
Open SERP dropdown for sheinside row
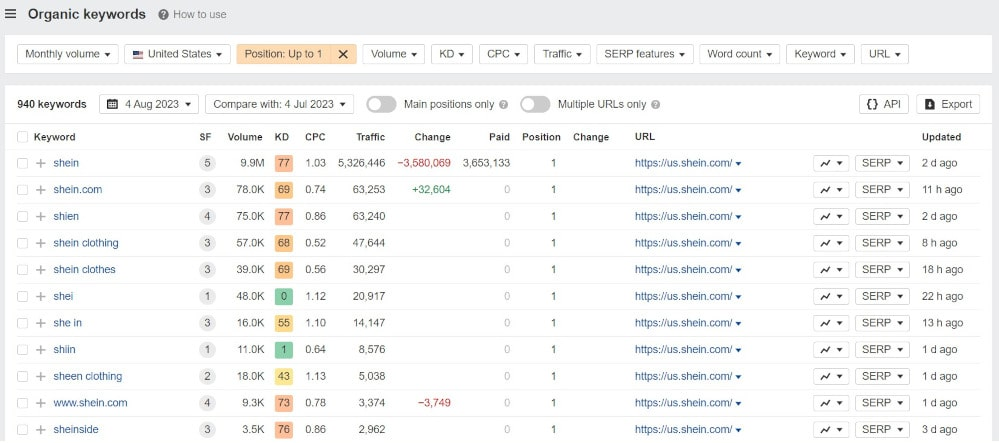[x=882, y=430]
